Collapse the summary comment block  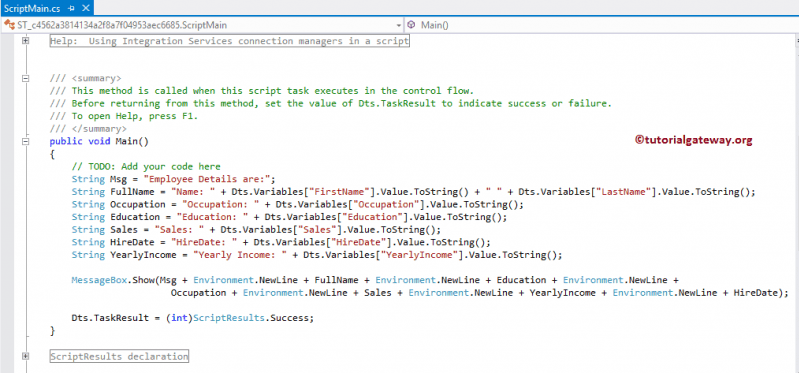click(x=25, y=78)
